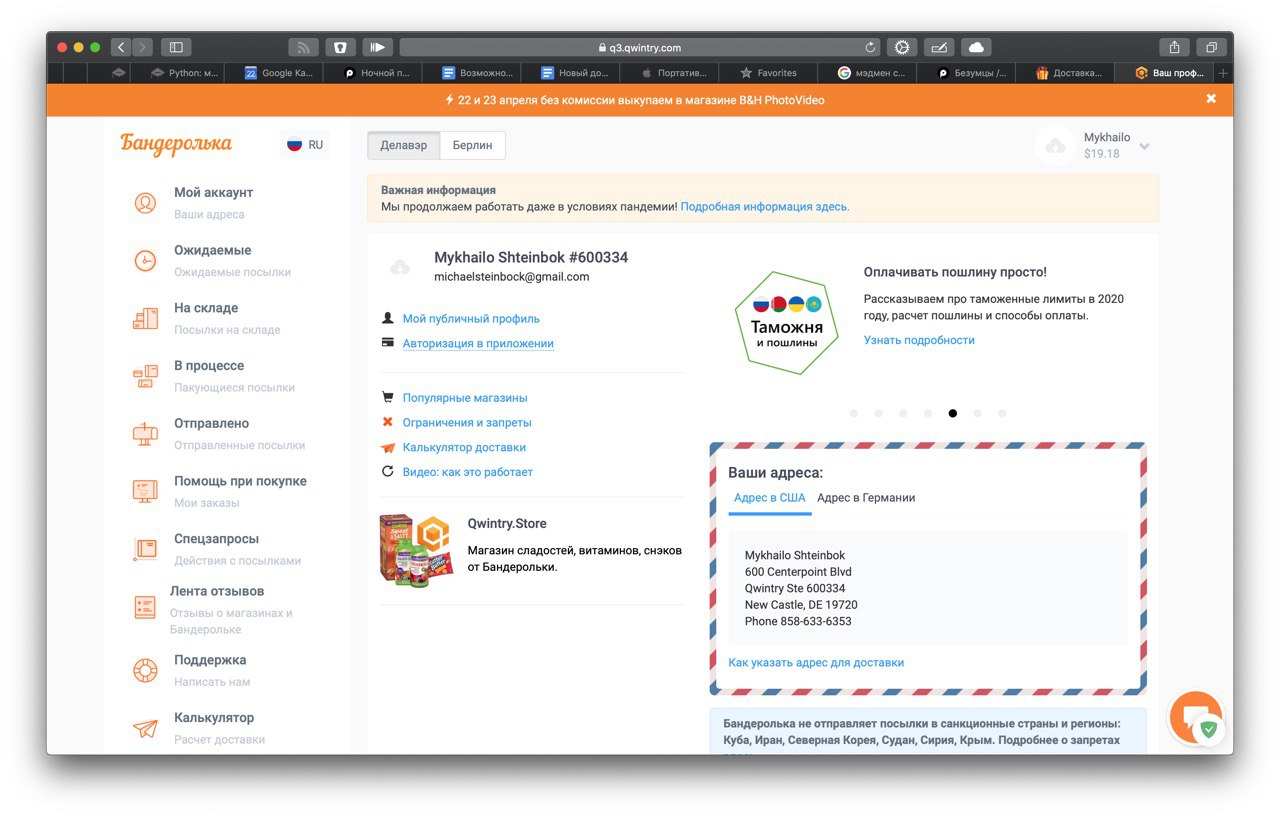Open the В процессе packing icon
Viewport: 1280px width, 816px height.
coord(145,376)
